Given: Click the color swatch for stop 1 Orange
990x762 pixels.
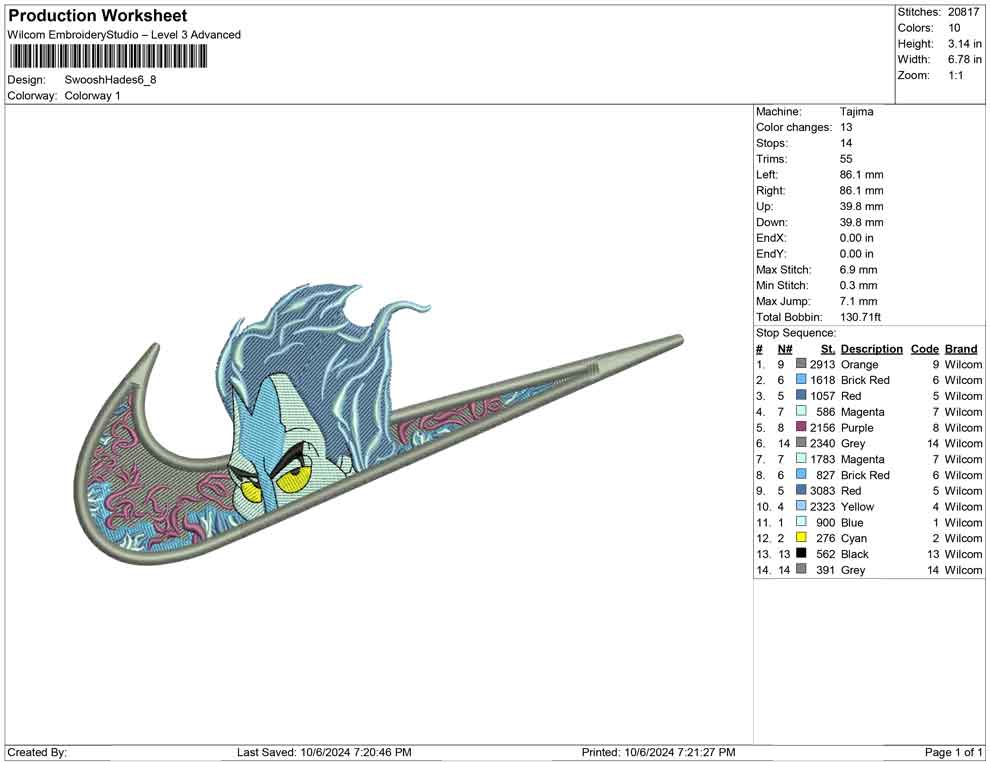Looking at the screenshot, I should point(801,365).
